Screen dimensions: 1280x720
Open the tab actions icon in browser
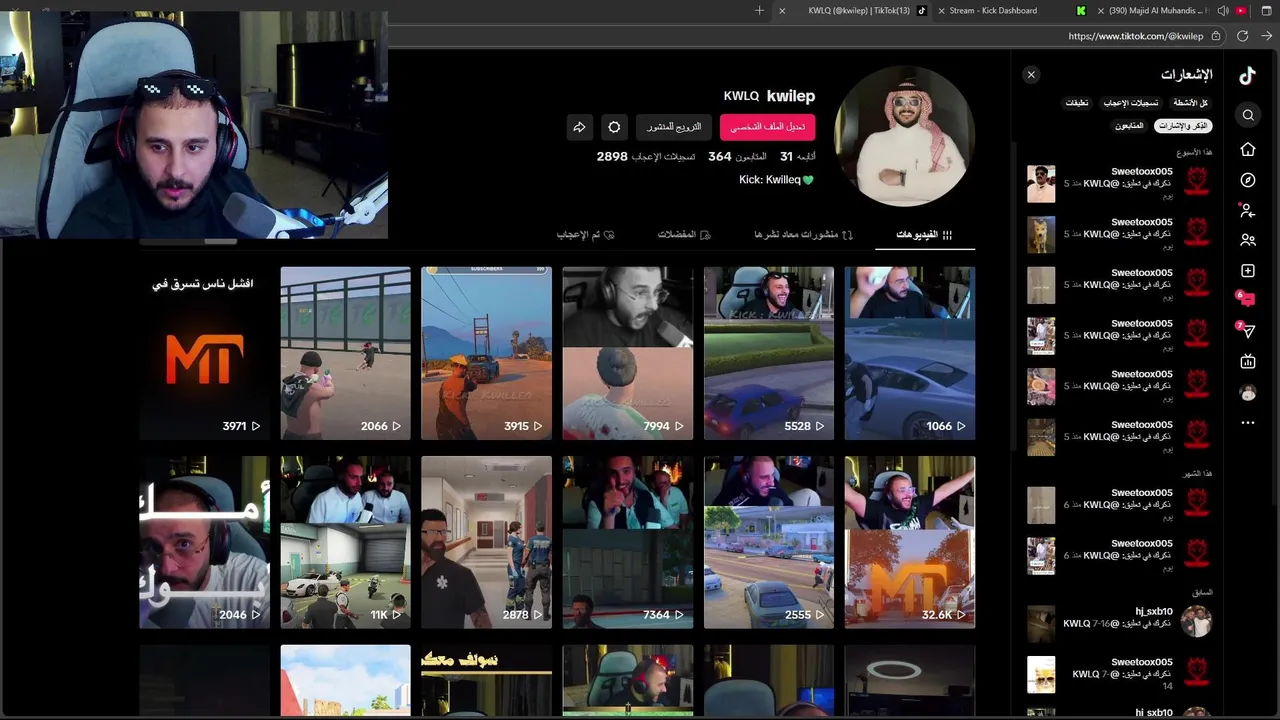point(1266,10)
